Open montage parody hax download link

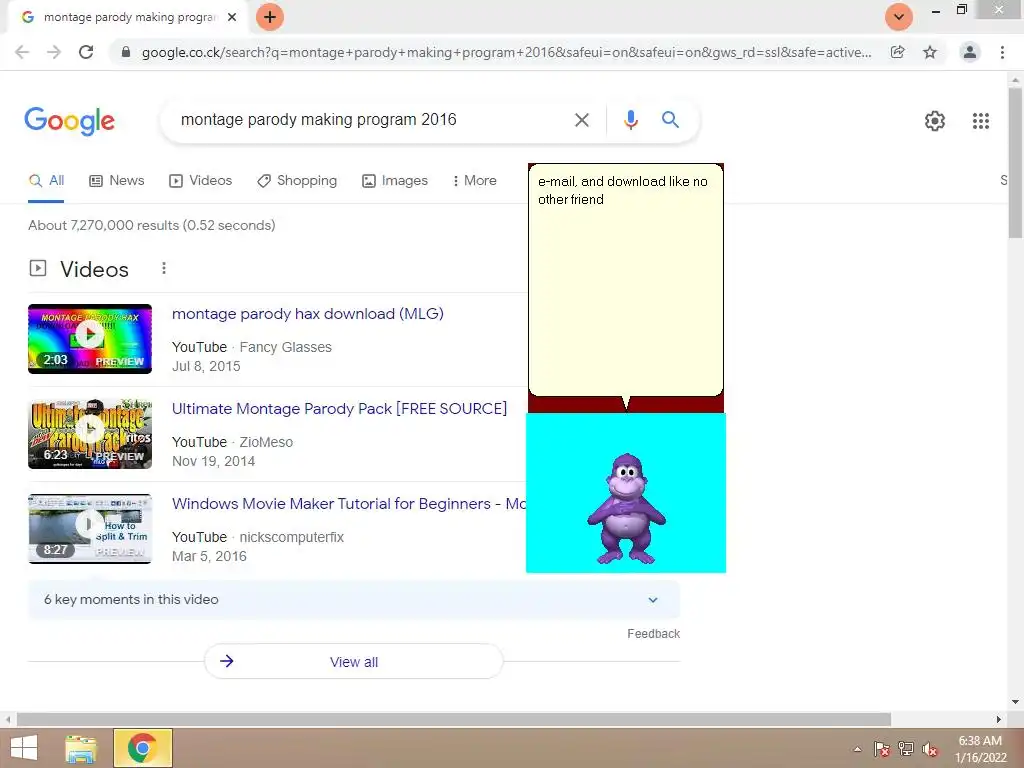click(x=308, y=314)
